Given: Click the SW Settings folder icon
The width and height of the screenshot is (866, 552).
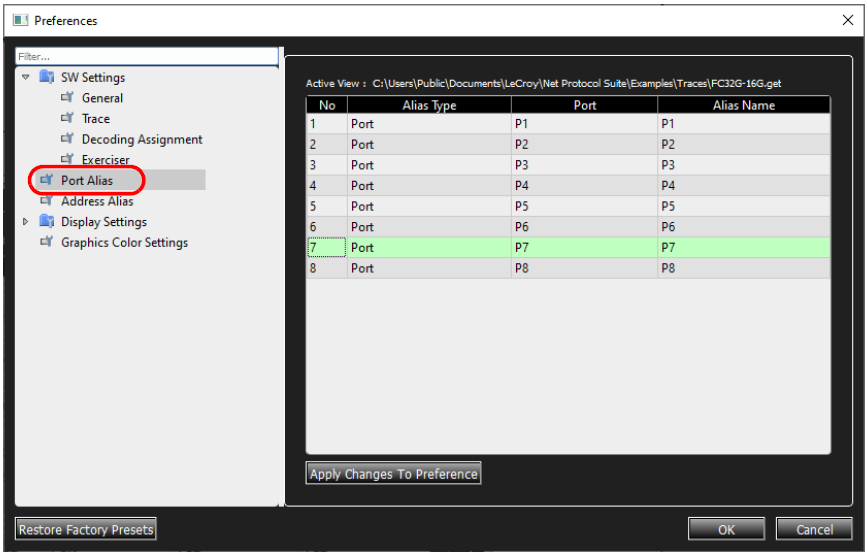Looking at the screenshot, I should [x=47, y=76].
